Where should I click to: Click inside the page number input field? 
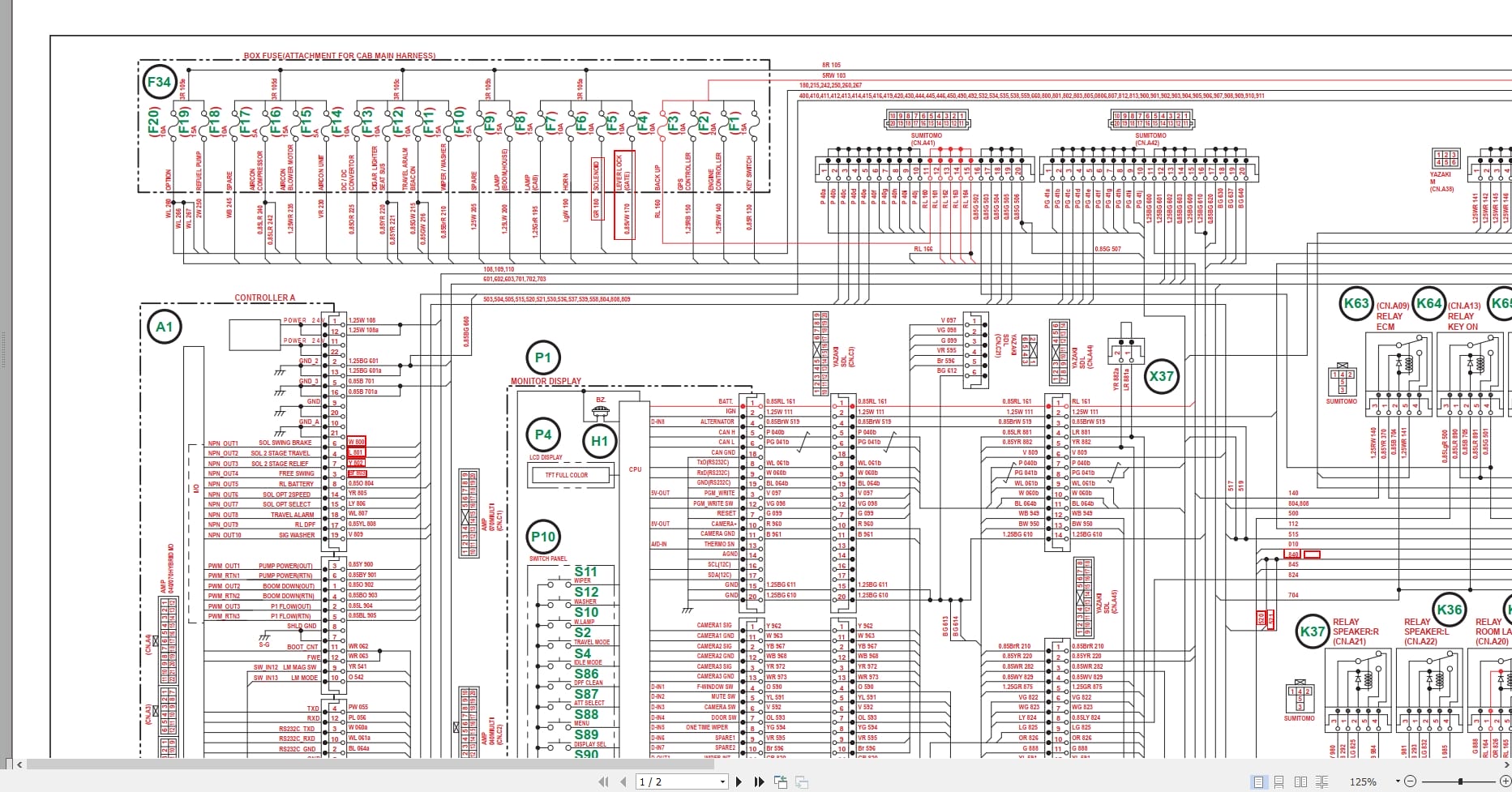(x=665, y=781)
